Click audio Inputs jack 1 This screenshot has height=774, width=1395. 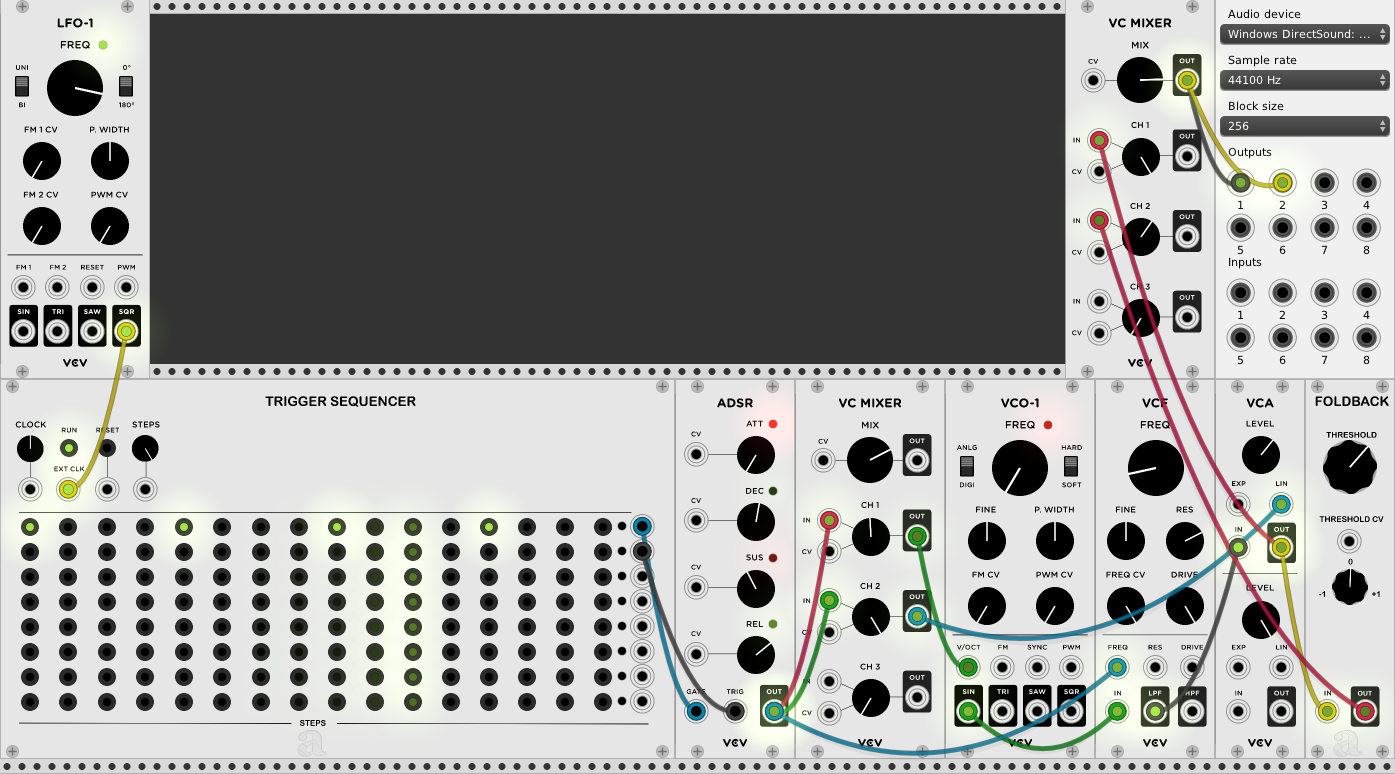click(1240, 293)
